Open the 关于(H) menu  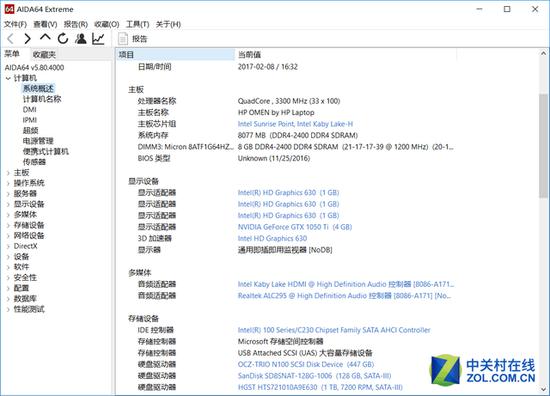168,24
